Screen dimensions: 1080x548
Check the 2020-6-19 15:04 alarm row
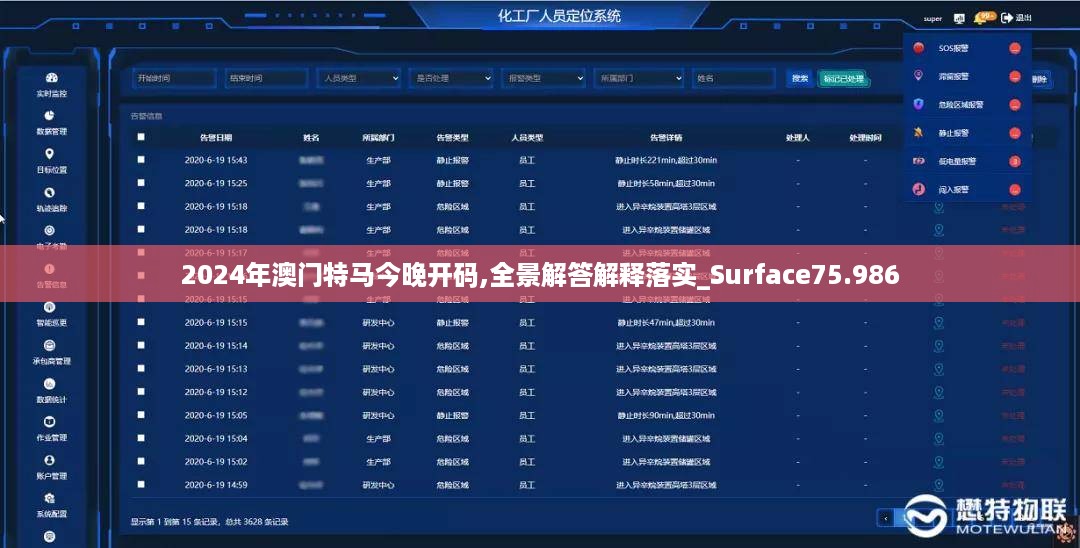coord(141,438)
